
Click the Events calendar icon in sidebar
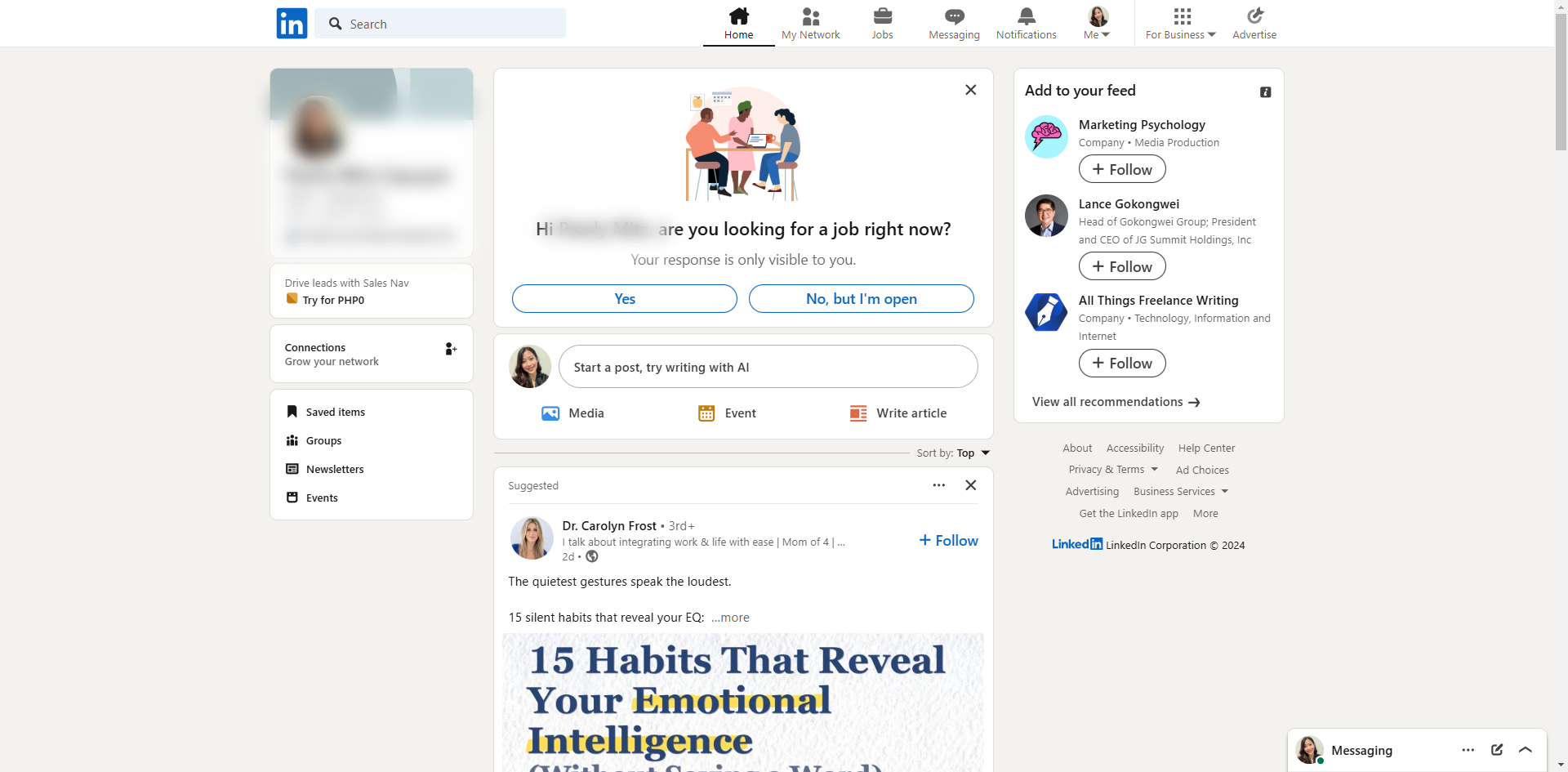[292, 498]
